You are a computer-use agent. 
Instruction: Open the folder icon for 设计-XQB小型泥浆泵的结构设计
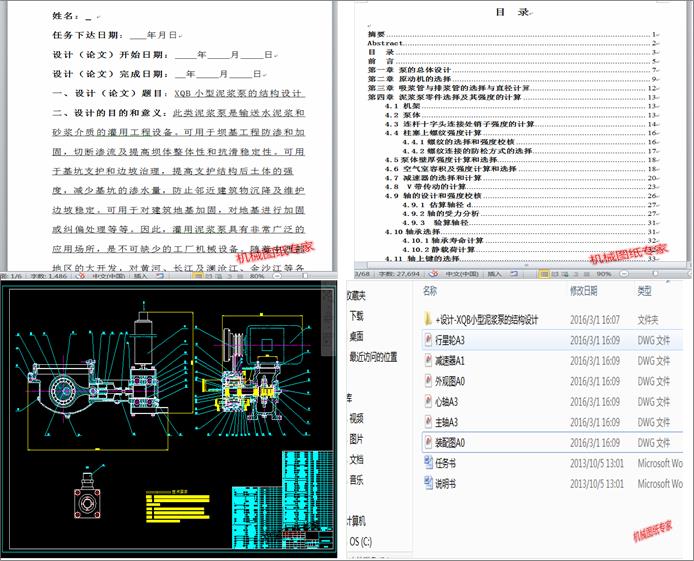[x=428, y=319]
